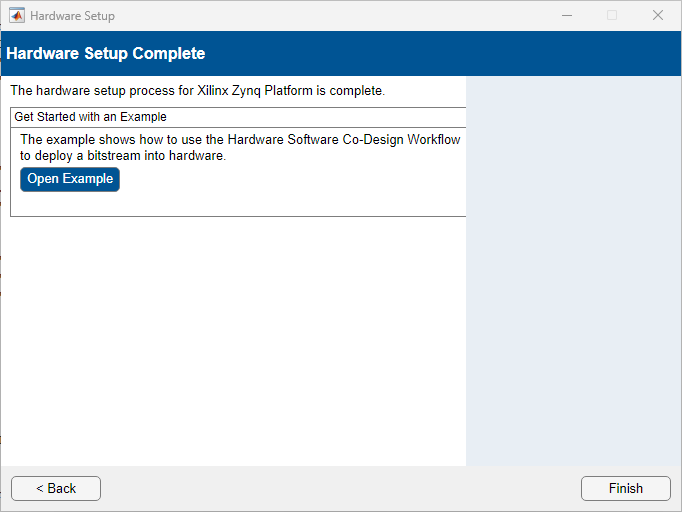Click the grayed-out maximize window button
Viewport: 682px width, 512px height.
pyautogui.click(x=612, y=16)
